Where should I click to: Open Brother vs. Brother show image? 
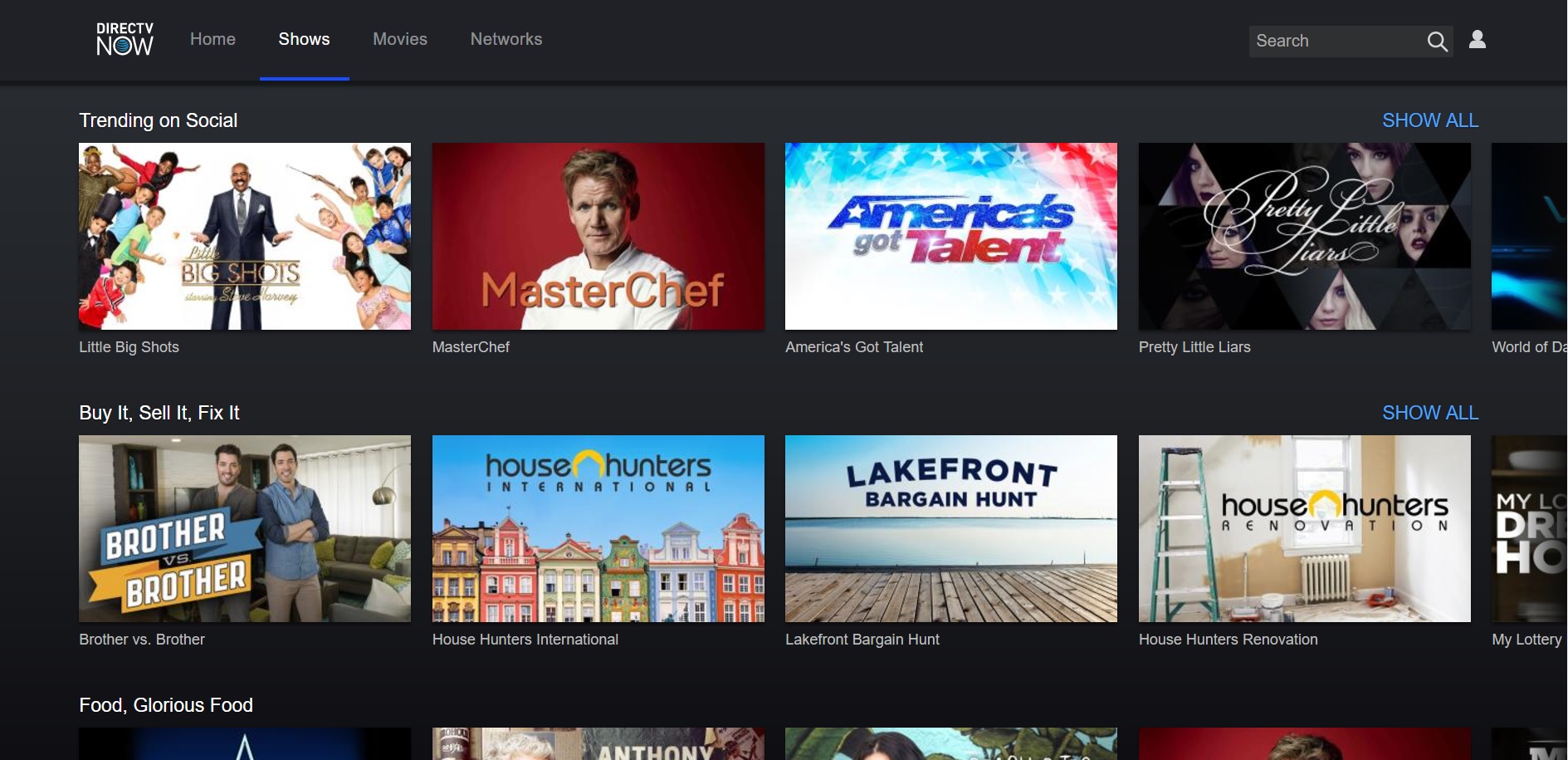click(245, 528)
